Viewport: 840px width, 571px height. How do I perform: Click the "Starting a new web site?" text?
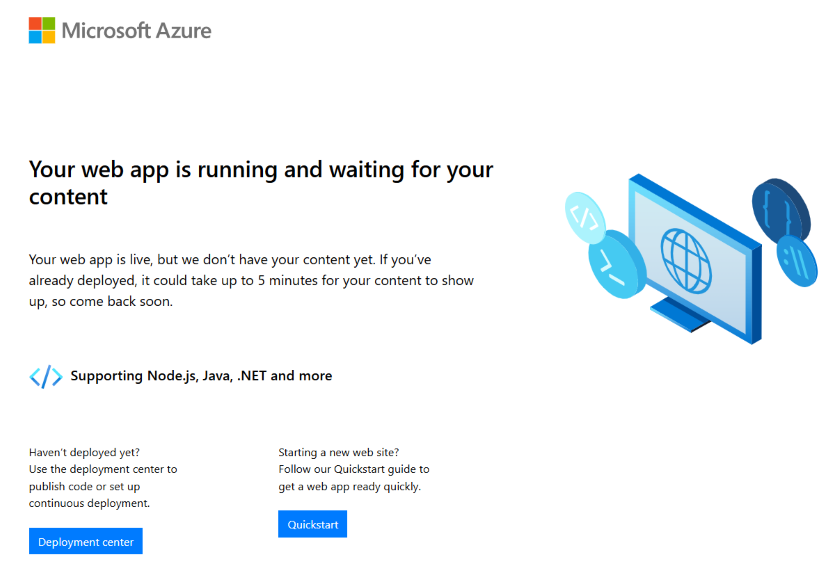click(339, 452)
